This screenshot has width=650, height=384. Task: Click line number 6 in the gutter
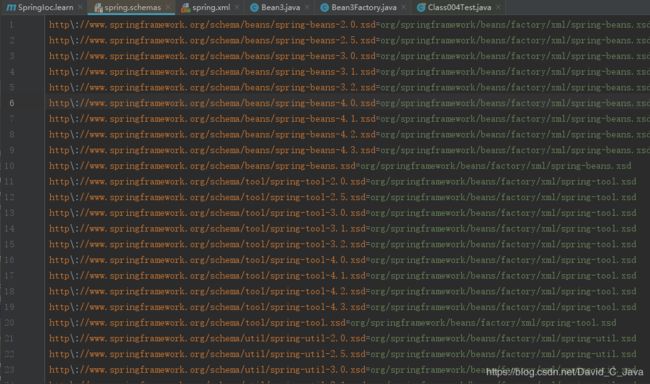(x=12, y=103)
